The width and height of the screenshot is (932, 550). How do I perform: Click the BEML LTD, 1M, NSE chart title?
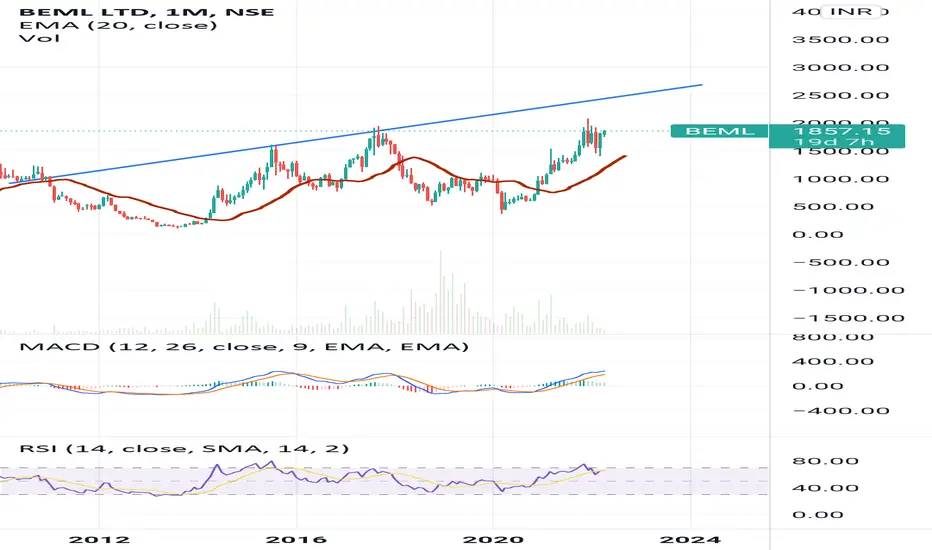tap(147, 11)
